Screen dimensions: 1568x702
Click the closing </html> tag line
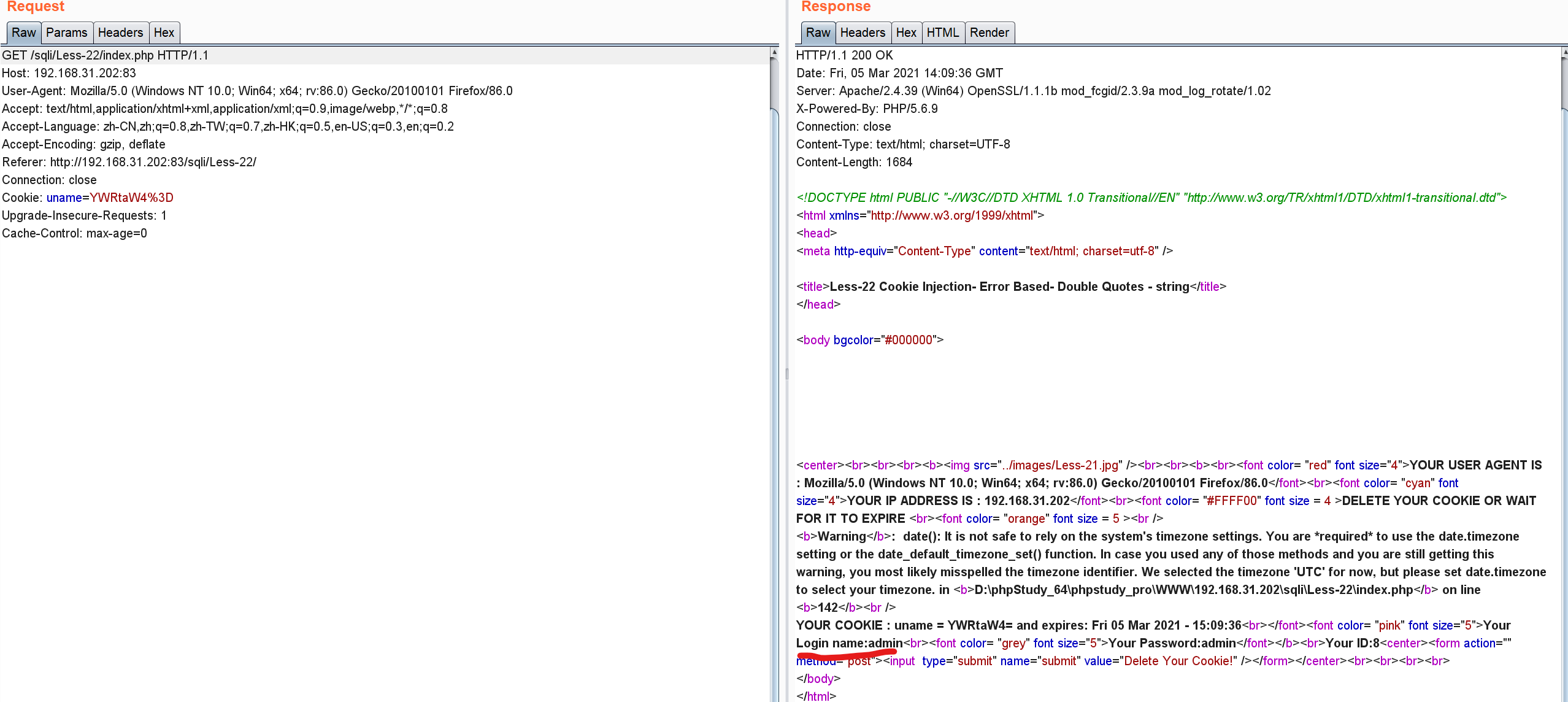tap(816, 696)
